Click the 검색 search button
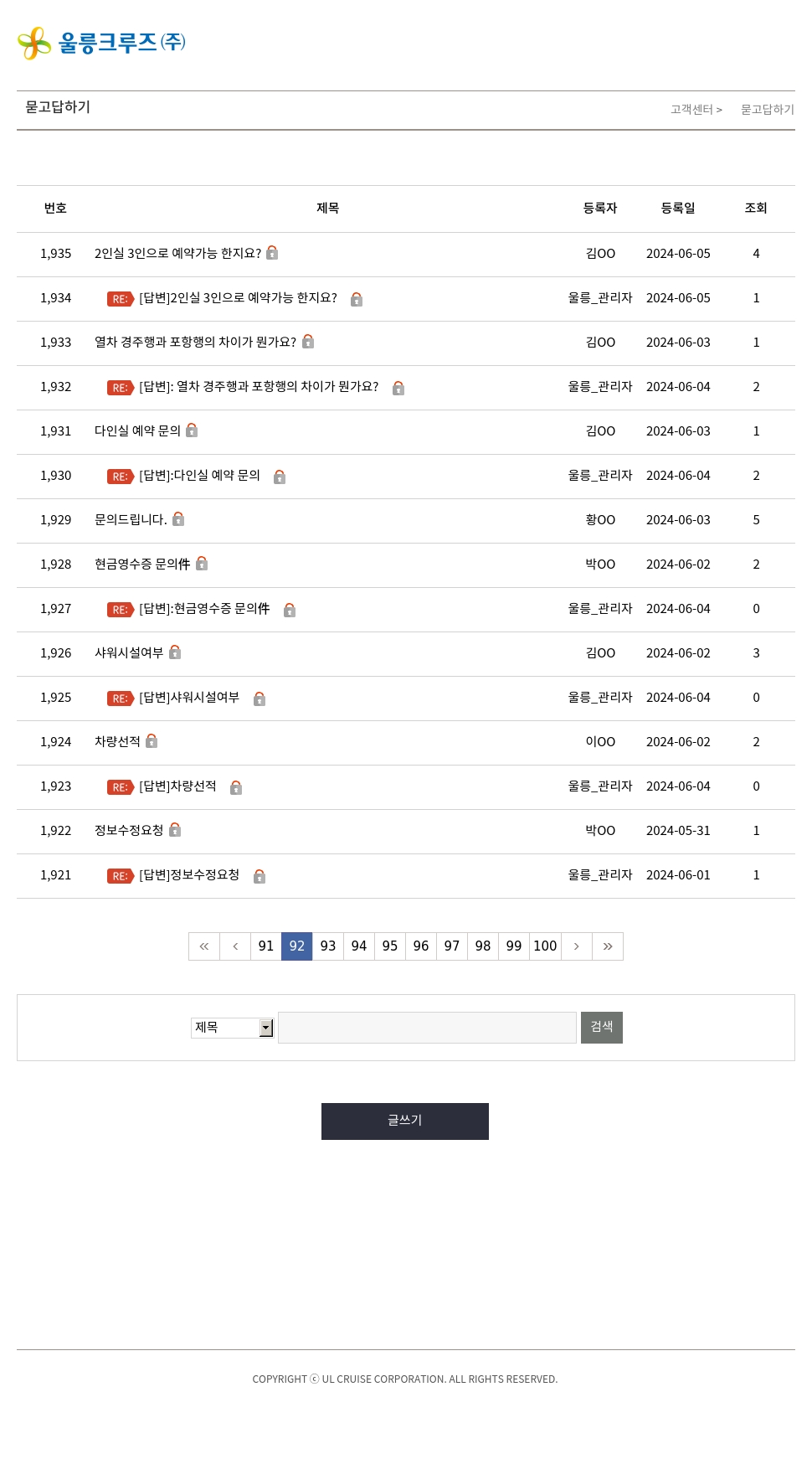The height and width of the screenshot is (1459, 812). (602, 1028)
